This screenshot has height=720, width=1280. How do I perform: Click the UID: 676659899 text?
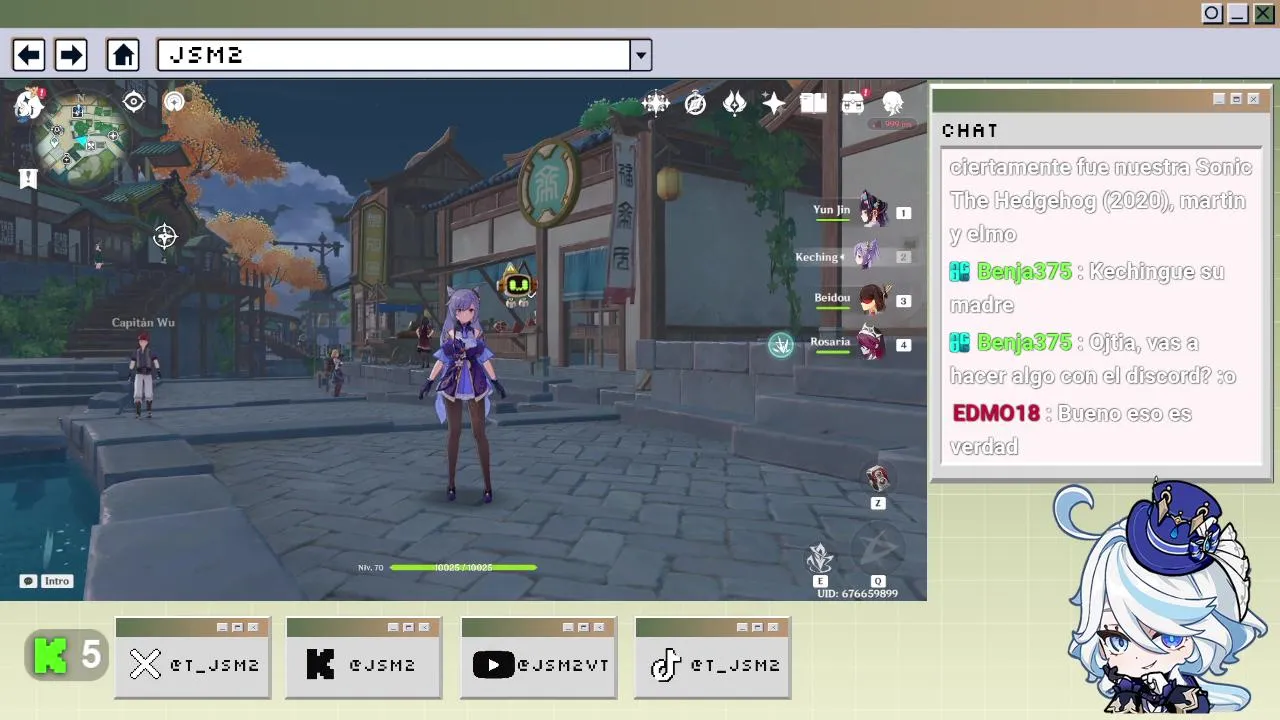click(857, 594)
